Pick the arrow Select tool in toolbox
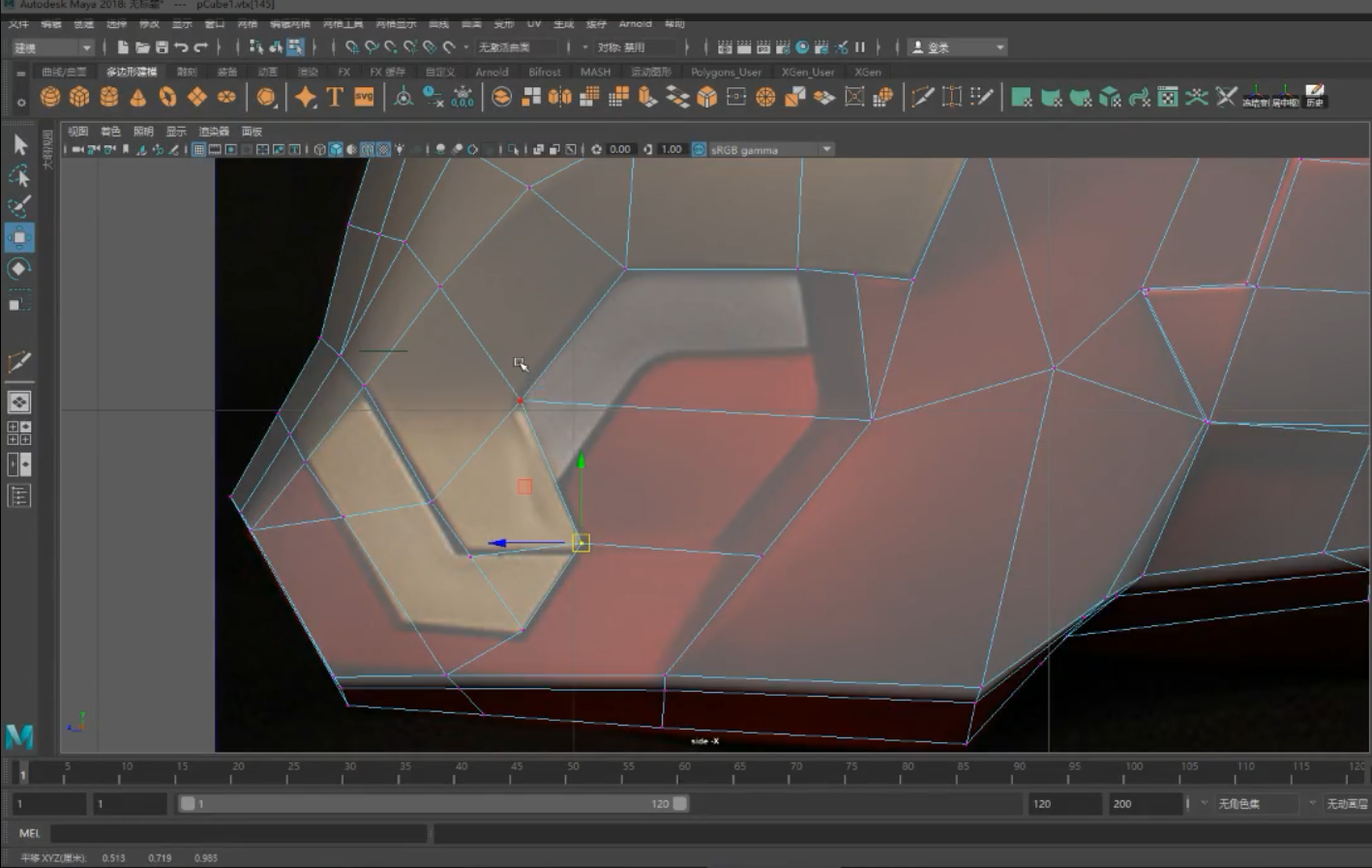 tap(19, 145)
